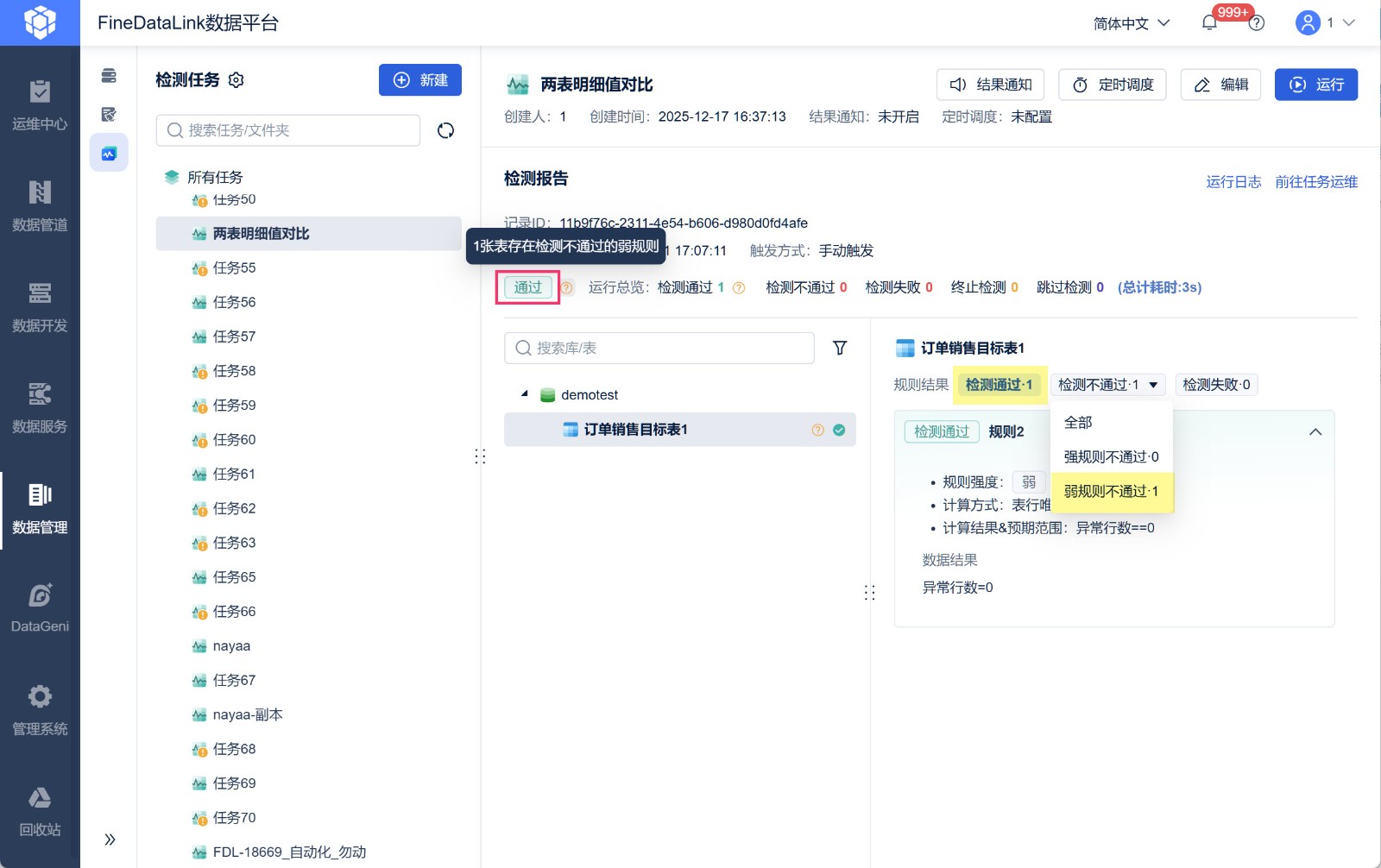
Task: Open task 任务58
Action: (x=234, y=371)
